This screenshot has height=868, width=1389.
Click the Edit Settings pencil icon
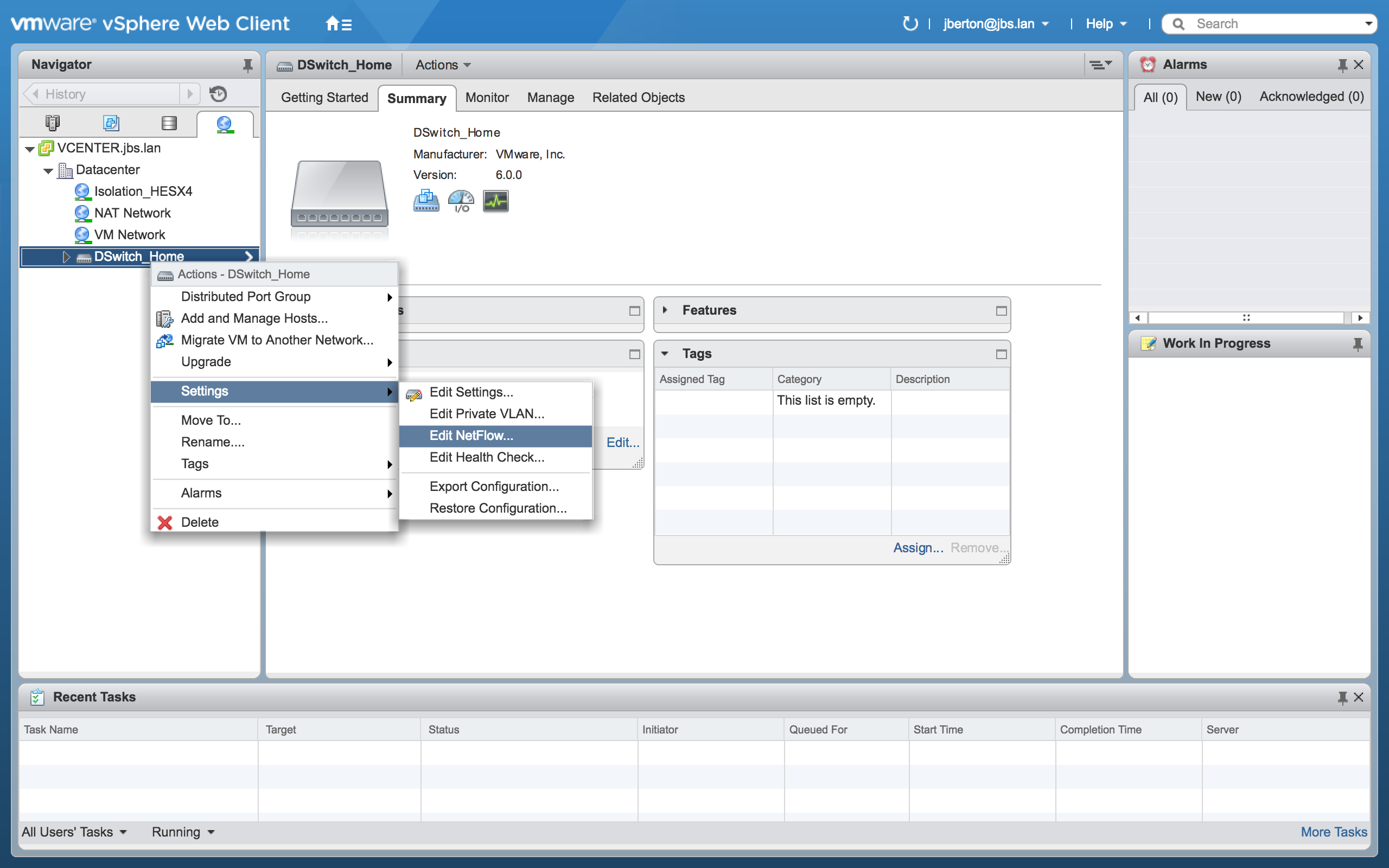pos(414,394)
